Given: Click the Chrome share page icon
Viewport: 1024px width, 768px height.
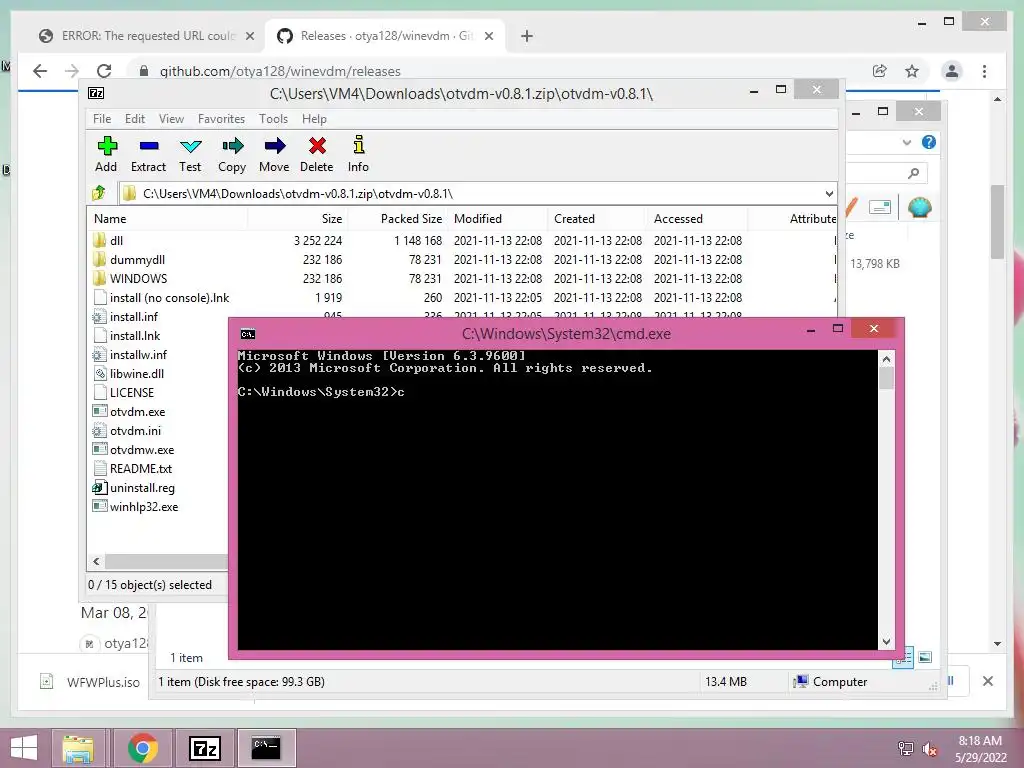Looking at the screenshot, I should point(880,71).
